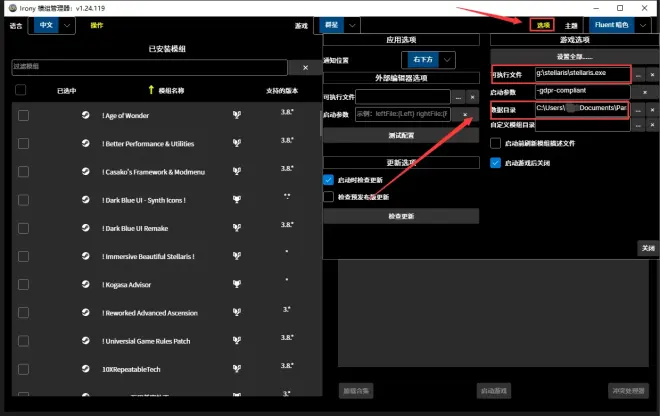
Task: Open the yellow 操作 actions menu
Action: (96, 25)
